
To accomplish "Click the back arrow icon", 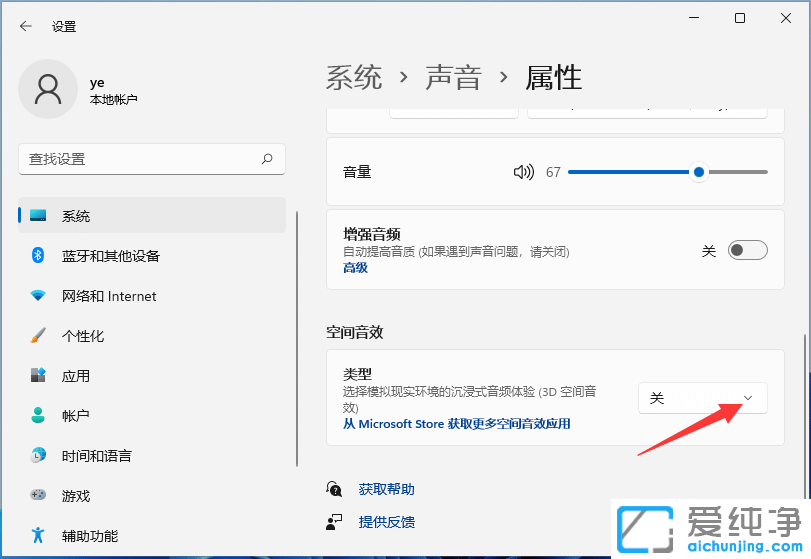I will (25, 26).
